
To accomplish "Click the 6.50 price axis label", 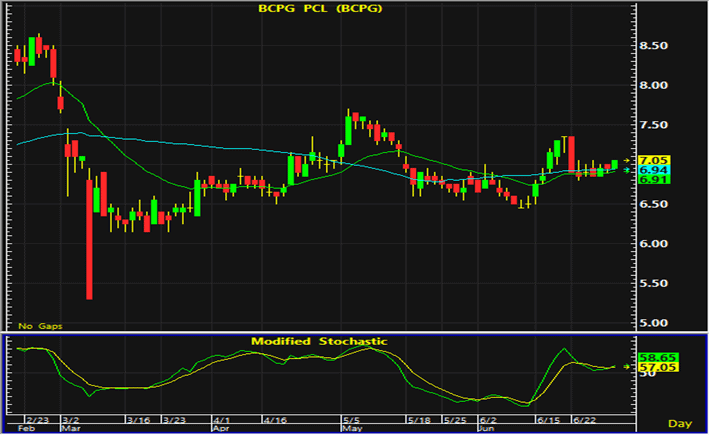I will click(x=653, y=204).
